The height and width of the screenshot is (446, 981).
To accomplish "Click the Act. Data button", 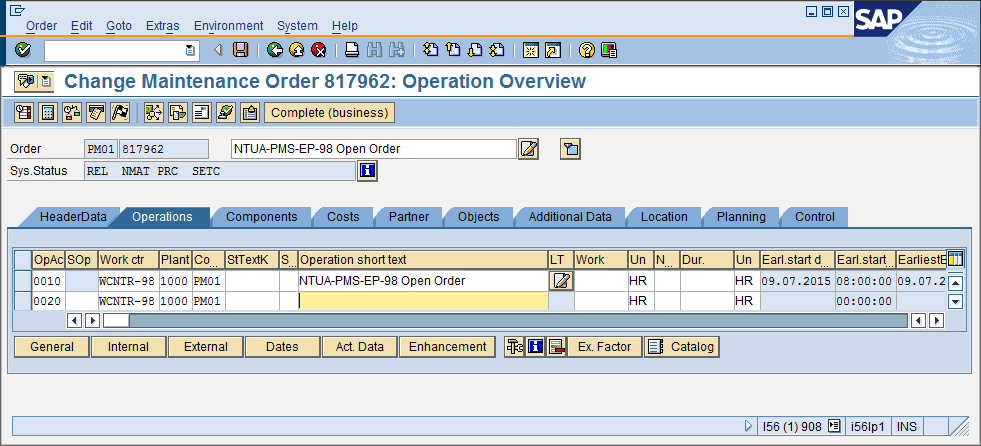I will pos(359,347).
